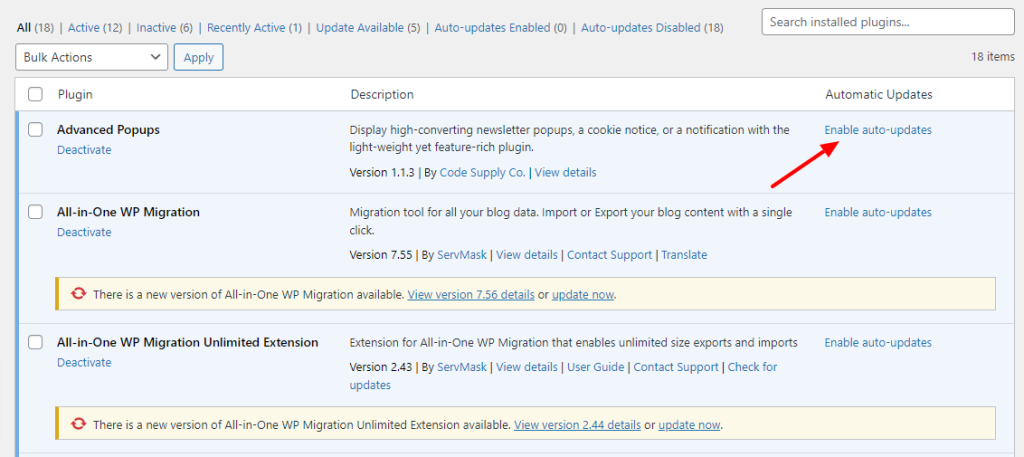Open the Bulk Actions dropdown
The image size is (1024, 457).
click(91, 57)
